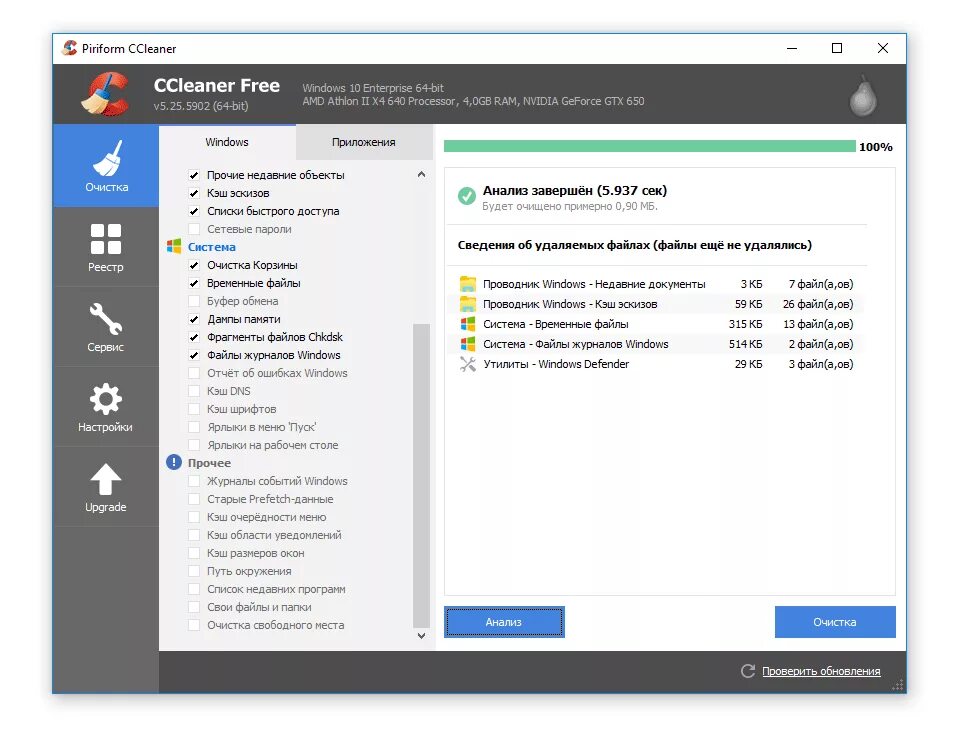Click Windows icon of Файлы журналов result row
This screenshot has height=734, width=973.
[468, 344]
